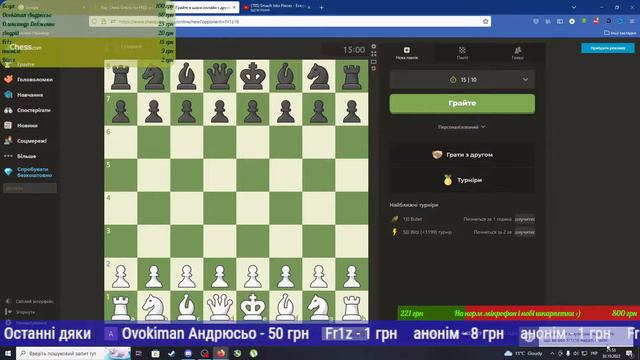This screenshot has height=360, width=640.
Task: Focus the sidebar search field
Action: click(x=30, y=188)
